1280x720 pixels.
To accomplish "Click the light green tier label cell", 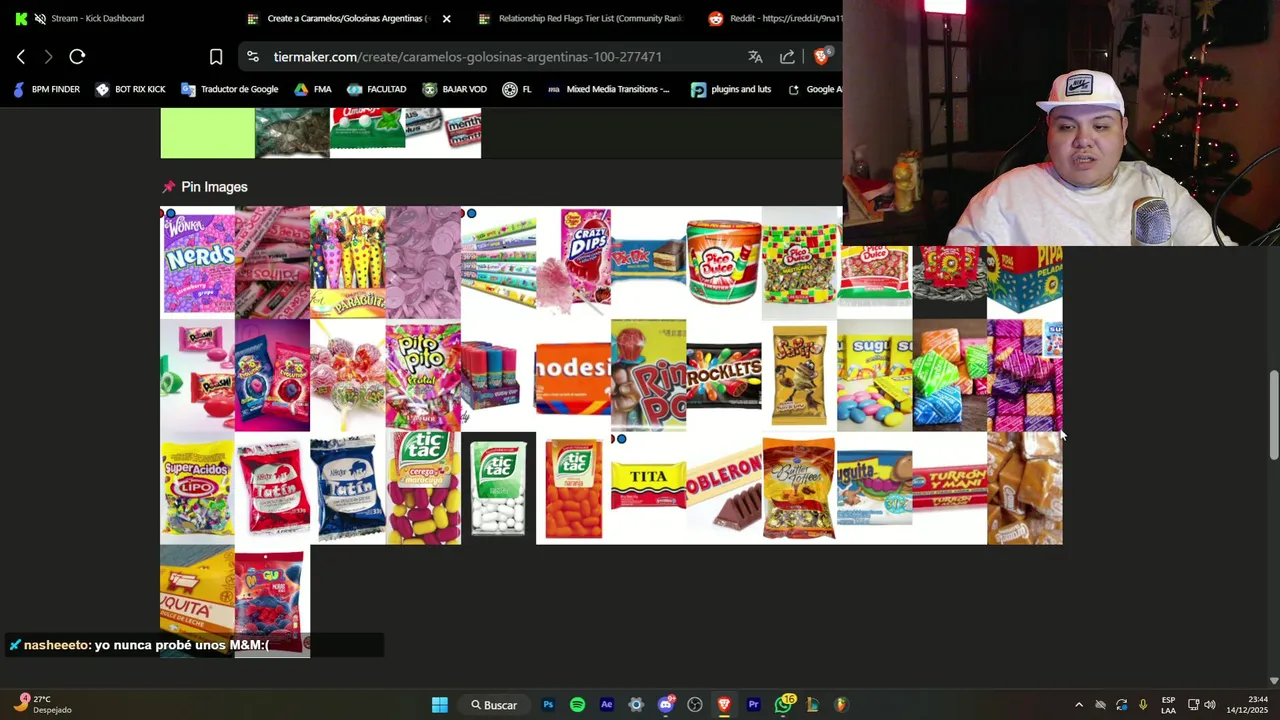I will tap(208, 133).
